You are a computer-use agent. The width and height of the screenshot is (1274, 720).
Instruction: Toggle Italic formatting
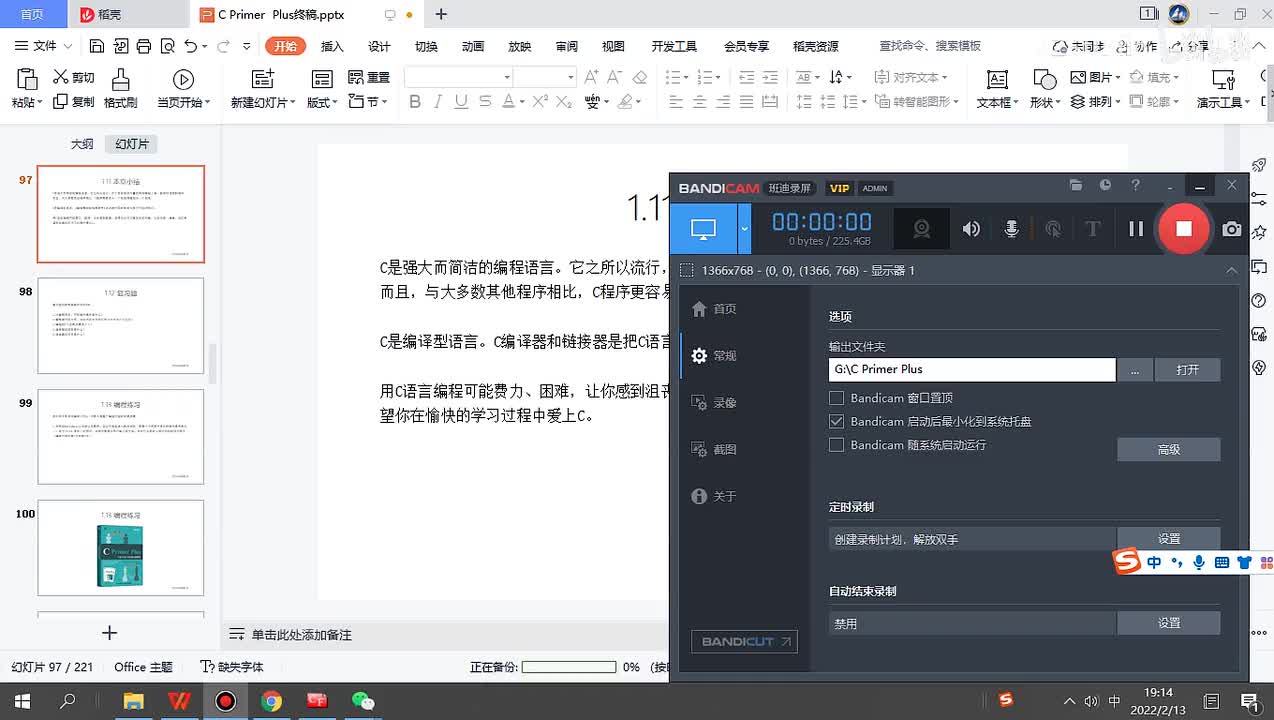coord(438,101)
